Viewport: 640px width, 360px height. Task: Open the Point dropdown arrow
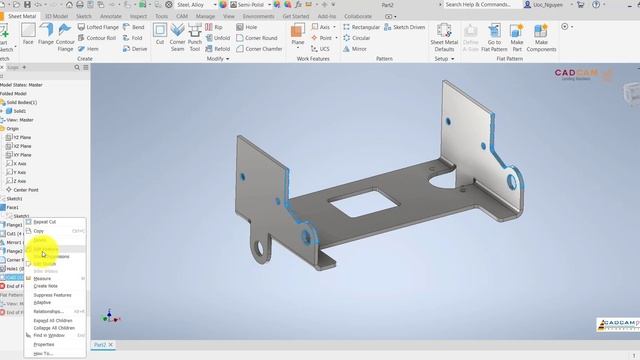(x=336, y=38)
